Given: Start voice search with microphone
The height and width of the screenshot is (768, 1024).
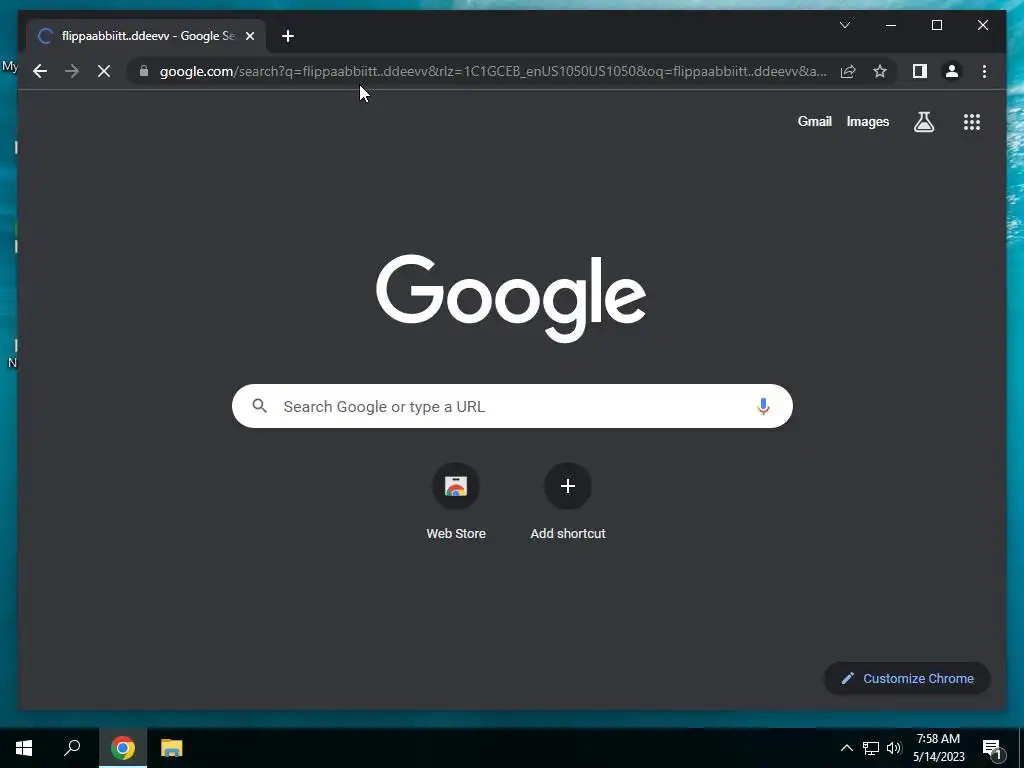Looking at the screenshot, I should [x=763, y=406].
